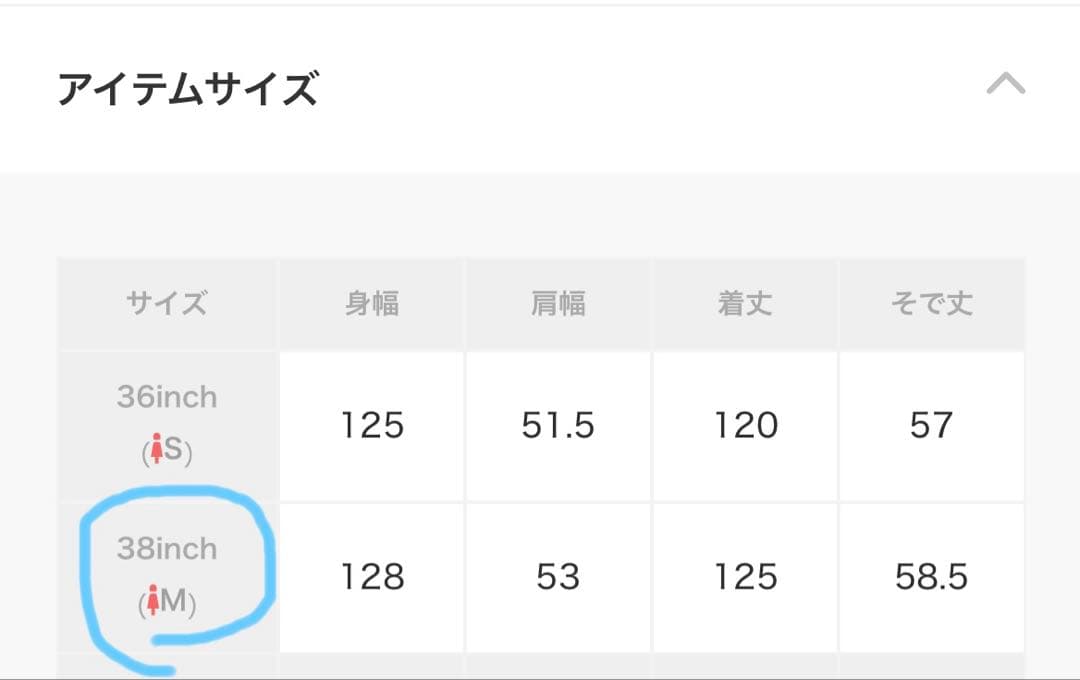Tap the 着丈 column header
Screen dimensions: 1080x680
[745, 304]
